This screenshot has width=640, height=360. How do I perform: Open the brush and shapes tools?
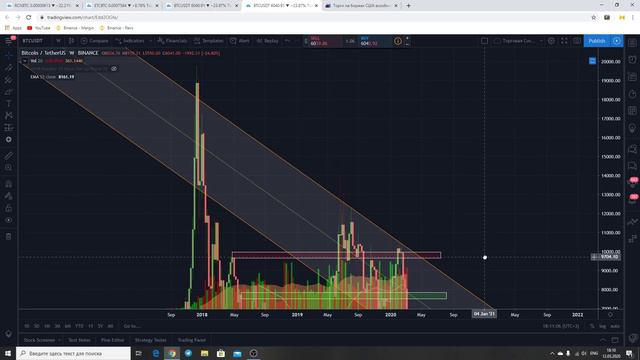click(9, 92)
